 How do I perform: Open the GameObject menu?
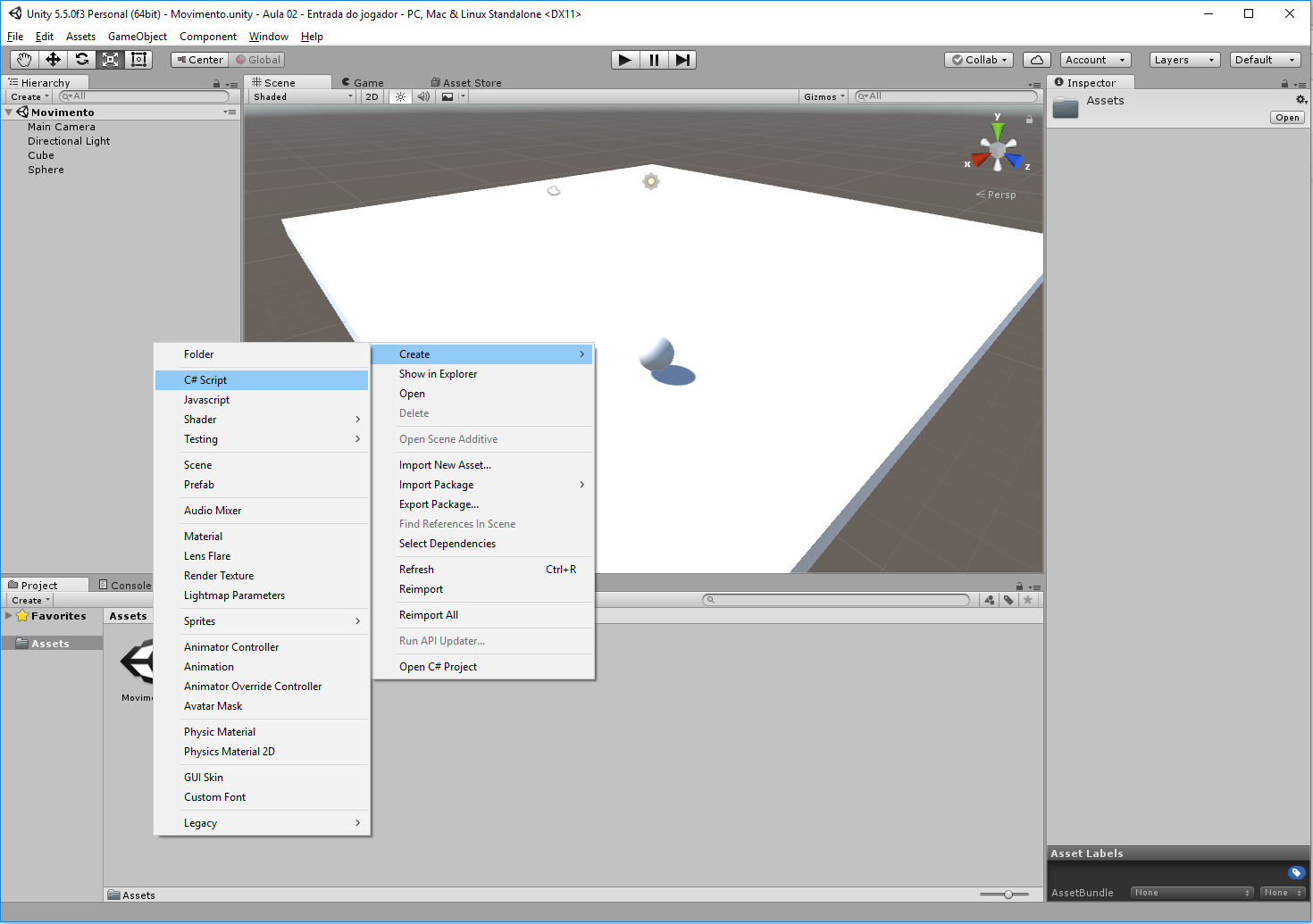click(x=138, y=37)
